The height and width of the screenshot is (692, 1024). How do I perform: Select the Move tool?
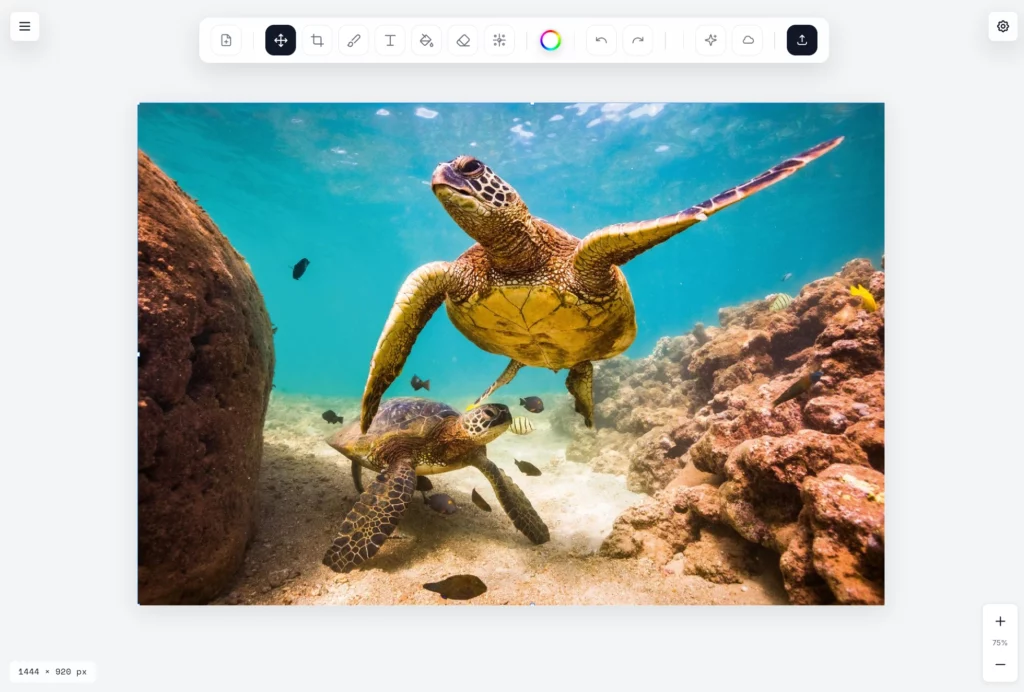point(280,40)
